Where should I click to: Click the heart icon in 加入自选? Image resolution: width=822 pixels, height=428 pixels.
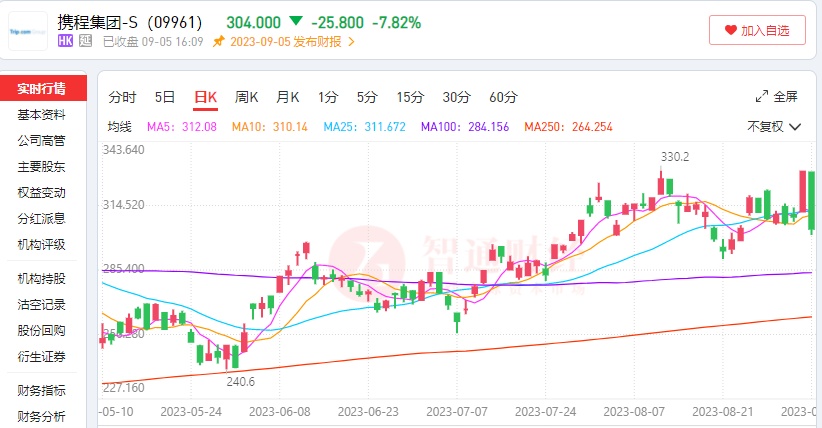click(731, 30)
